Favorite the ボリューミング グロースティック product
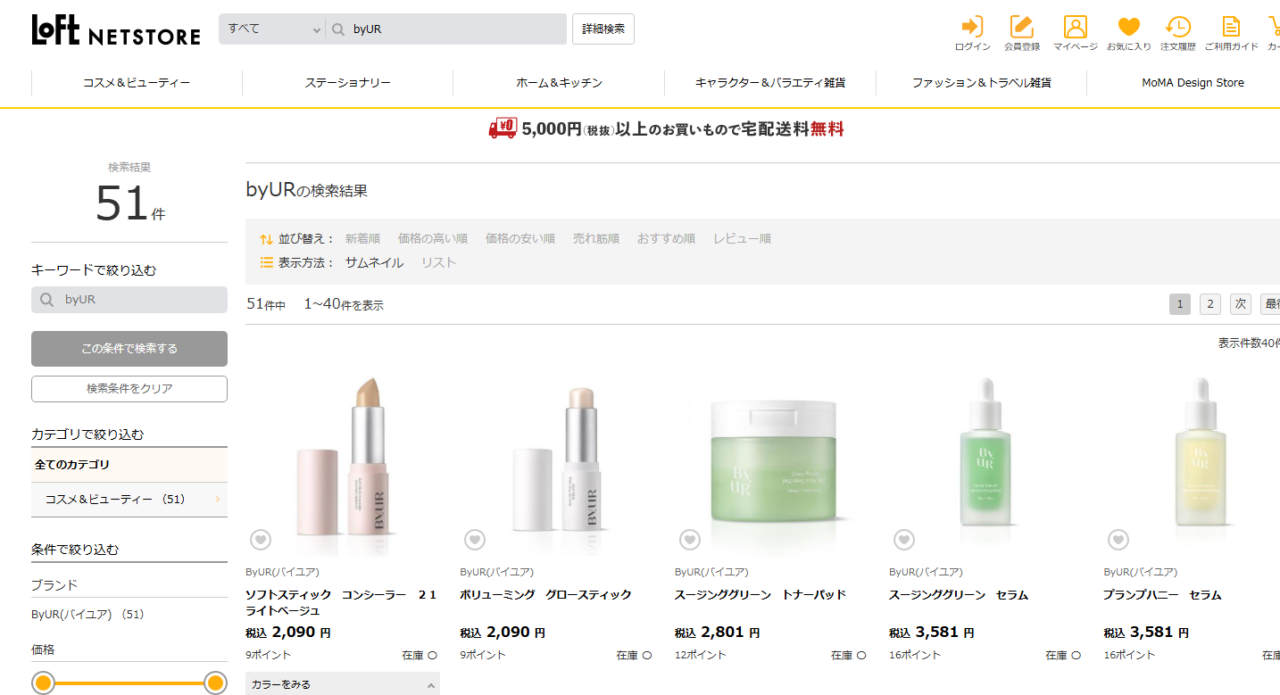Image resolution: width=1280 pixels, height=695 pixels. click(x=475, y=540)
